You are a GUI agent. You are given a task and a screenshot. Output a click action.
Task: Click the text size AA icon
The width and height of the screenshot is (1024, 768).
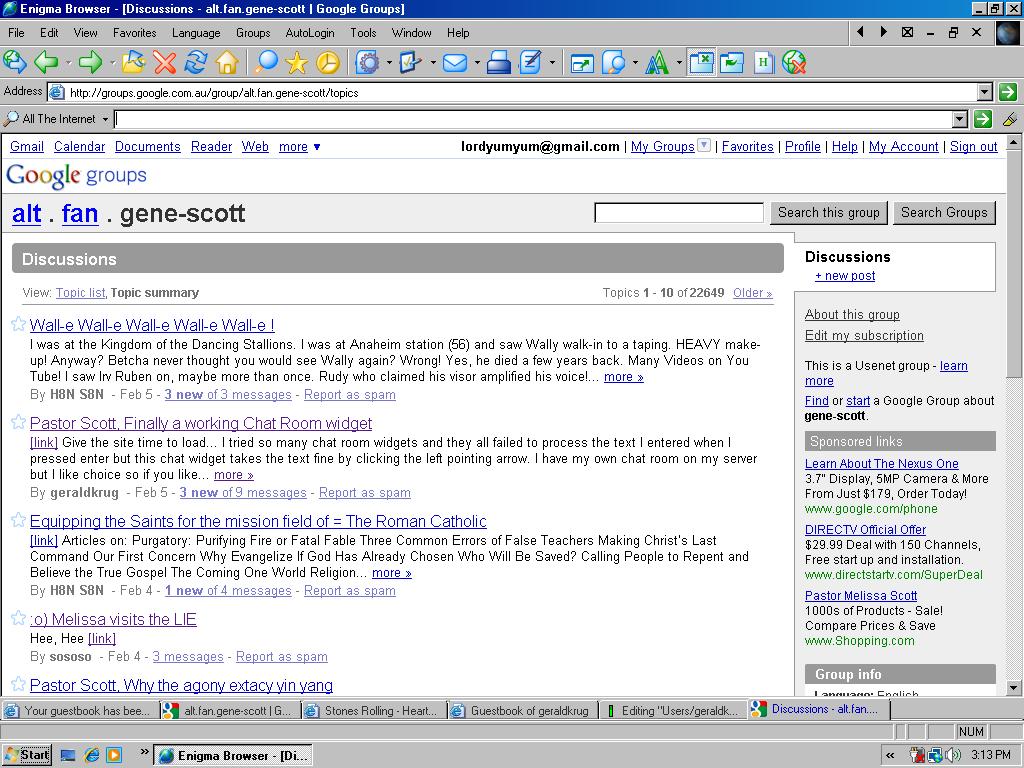click(x=657, y=63)
